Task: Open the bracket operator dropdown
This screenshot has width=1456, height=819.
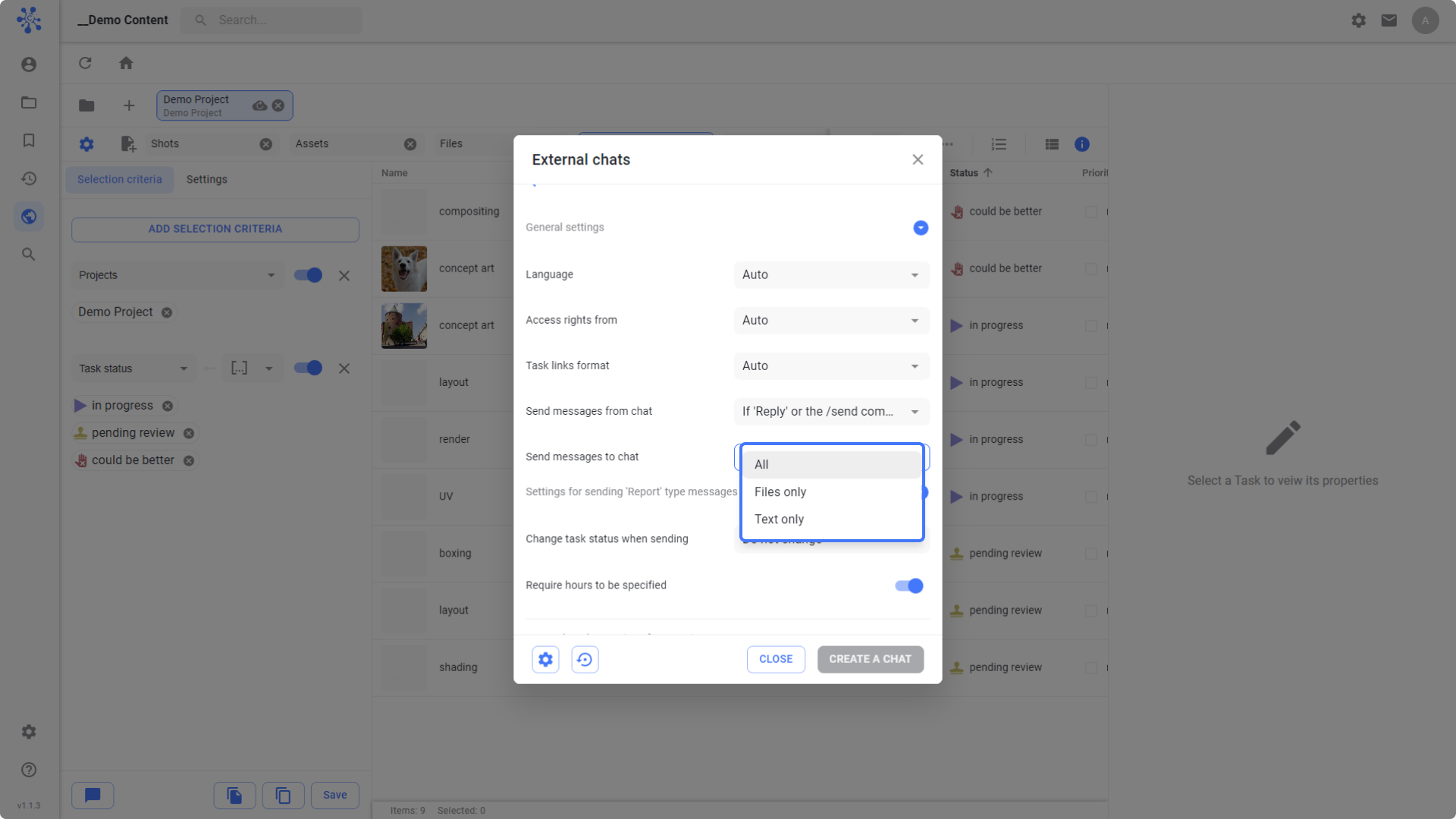Action: [253, 369]
